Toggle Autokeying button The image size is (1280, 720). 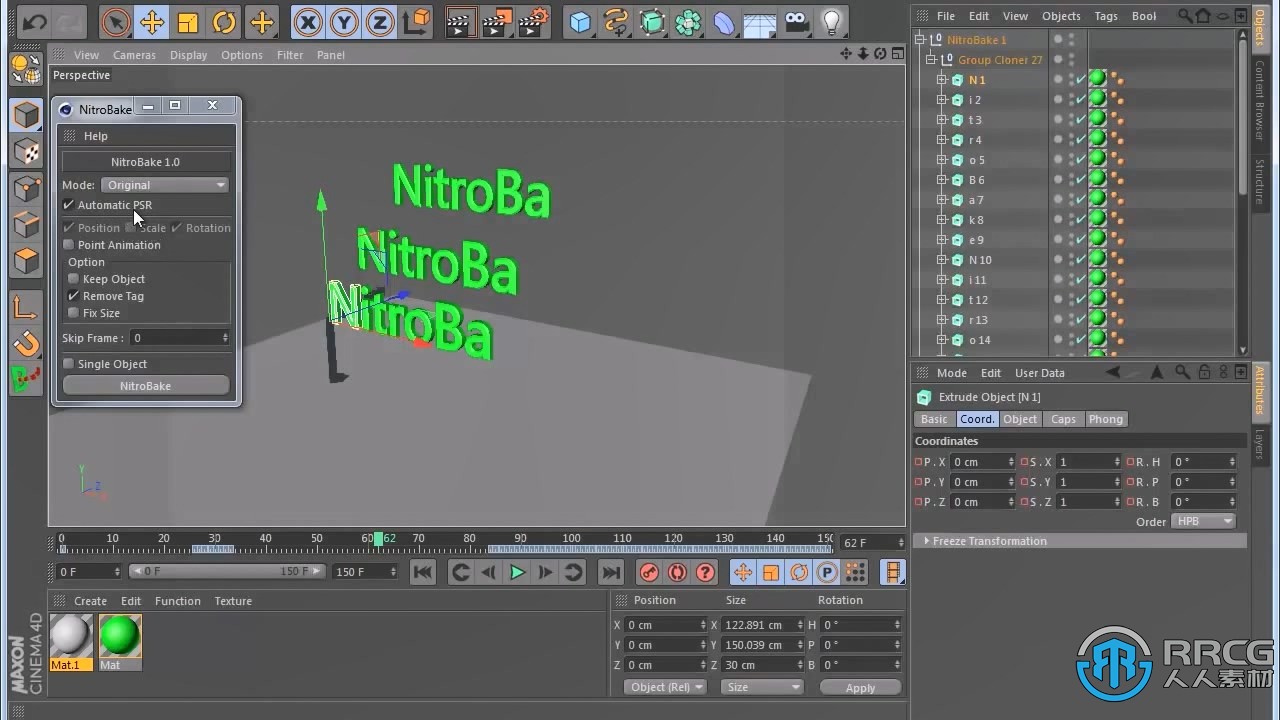click(677, 572)
